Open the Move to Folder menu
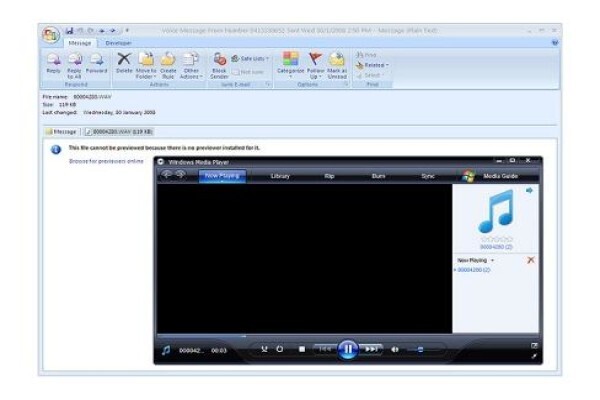 (x=146, y=65)
